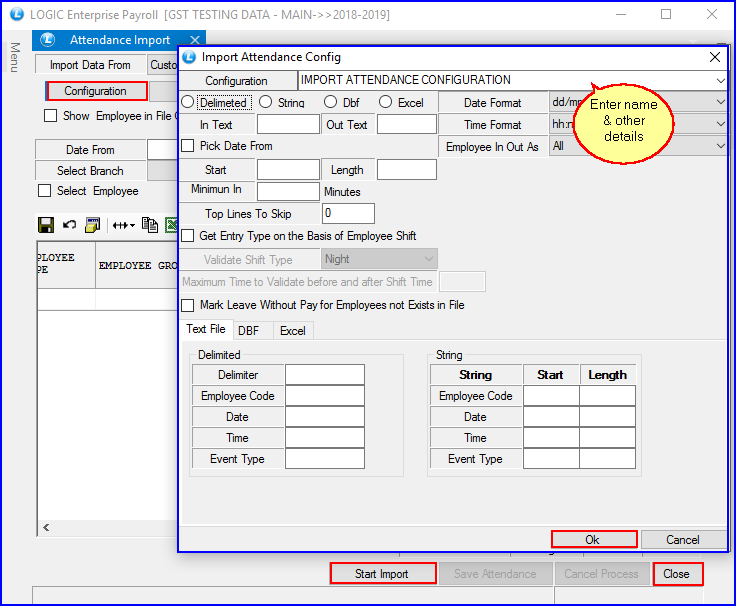This screenshot has width=736, height=606.
Task: Select the Dbf radio button
Action: 330,102
